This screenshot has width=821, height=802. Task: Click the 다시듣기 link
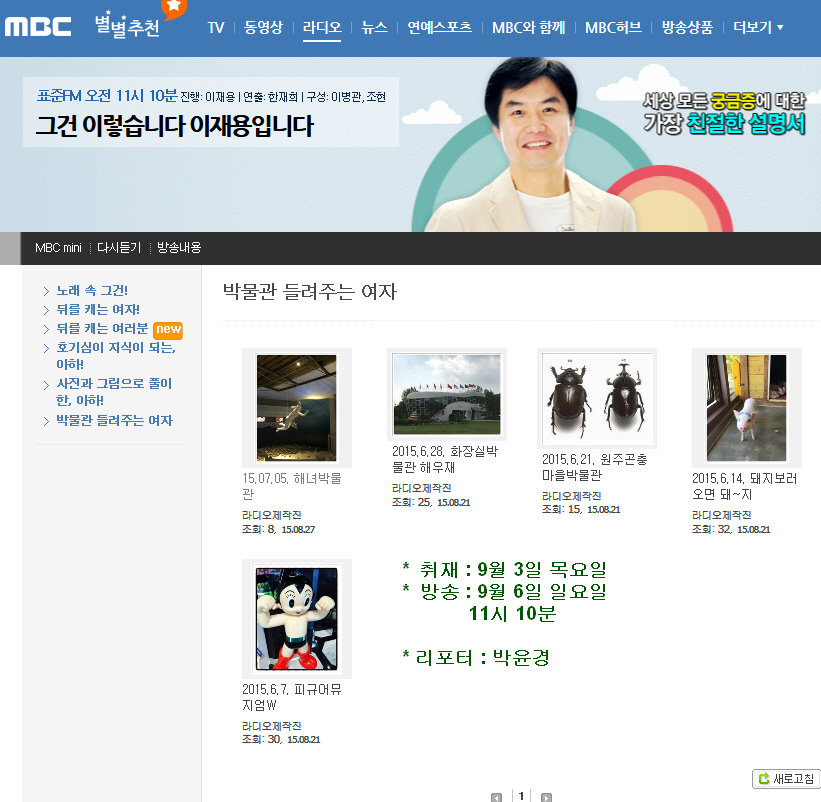(x=118, y=248)
